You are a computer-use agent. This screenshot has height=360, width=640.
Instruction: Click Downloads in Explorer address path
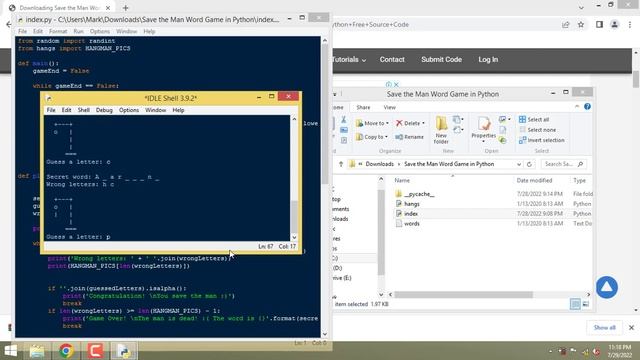click(380, 164)
